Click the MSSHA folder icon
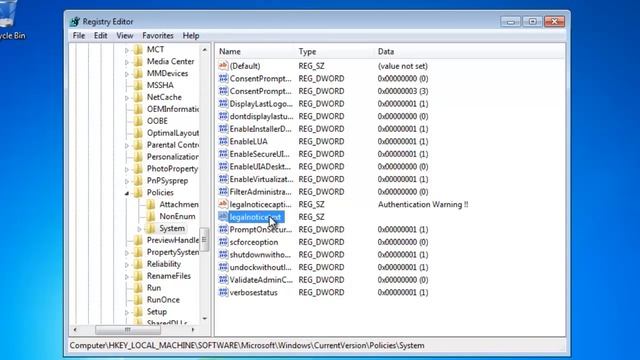The height and width of the screenshot is (360, 640). tap(138, 85)
